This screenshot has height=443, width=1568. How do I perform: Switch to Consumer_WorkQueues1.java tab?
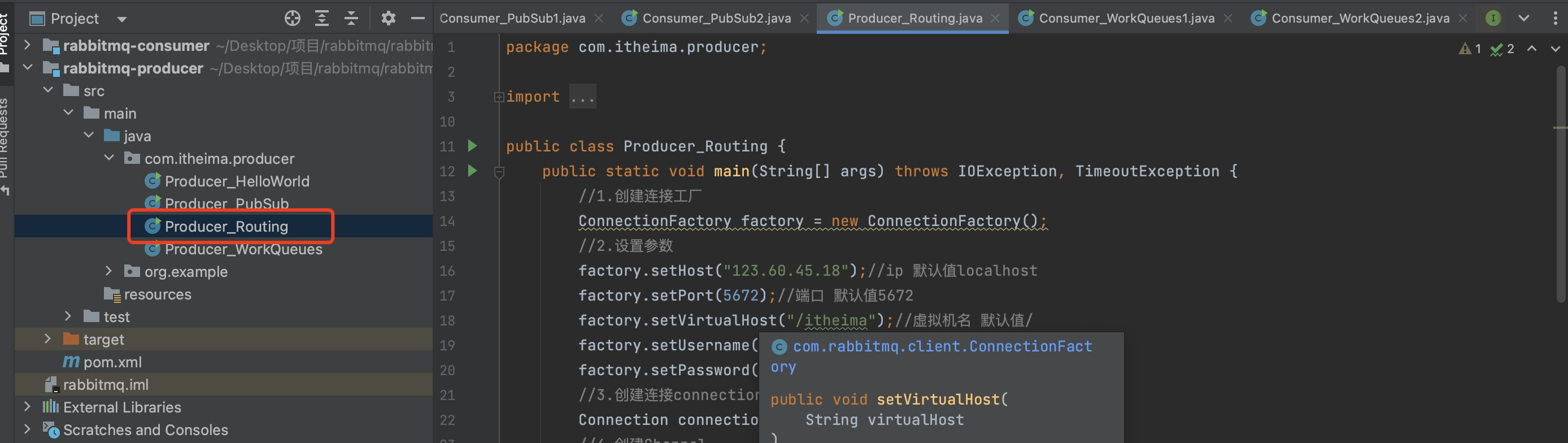coord(1126,18)
